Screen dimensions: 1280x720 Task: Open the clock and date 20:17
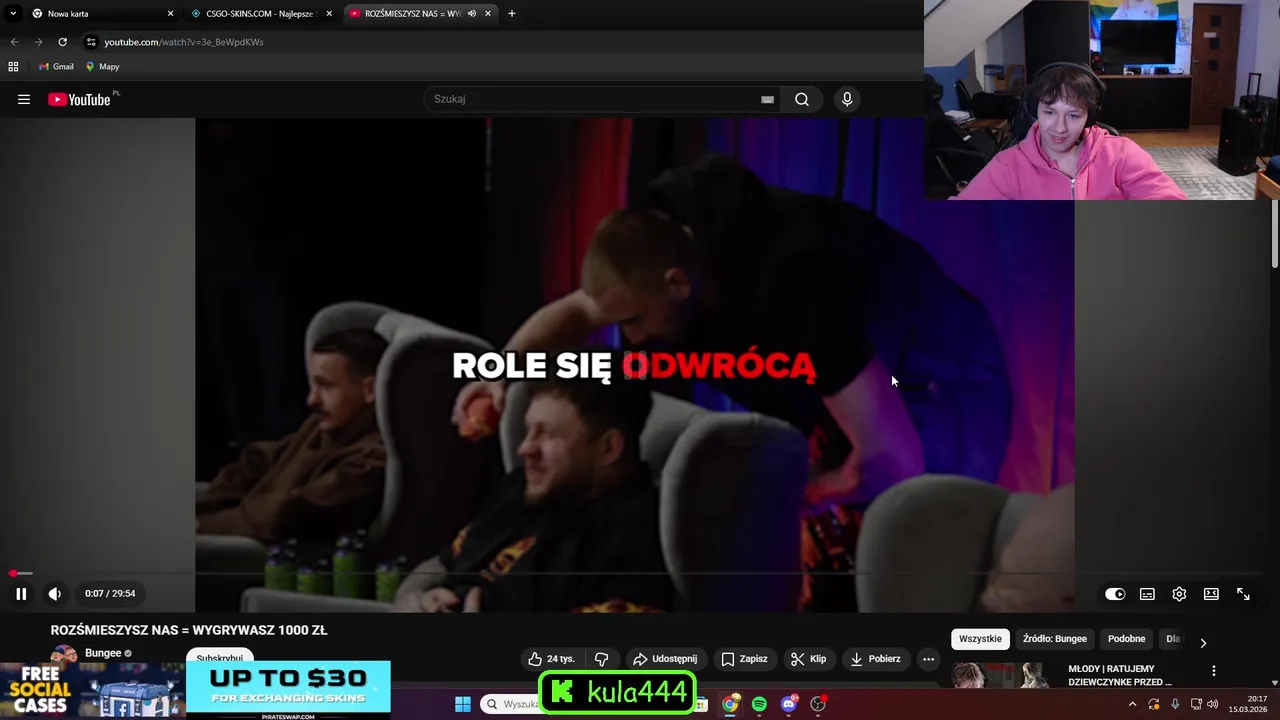(x=1249, y=704)
